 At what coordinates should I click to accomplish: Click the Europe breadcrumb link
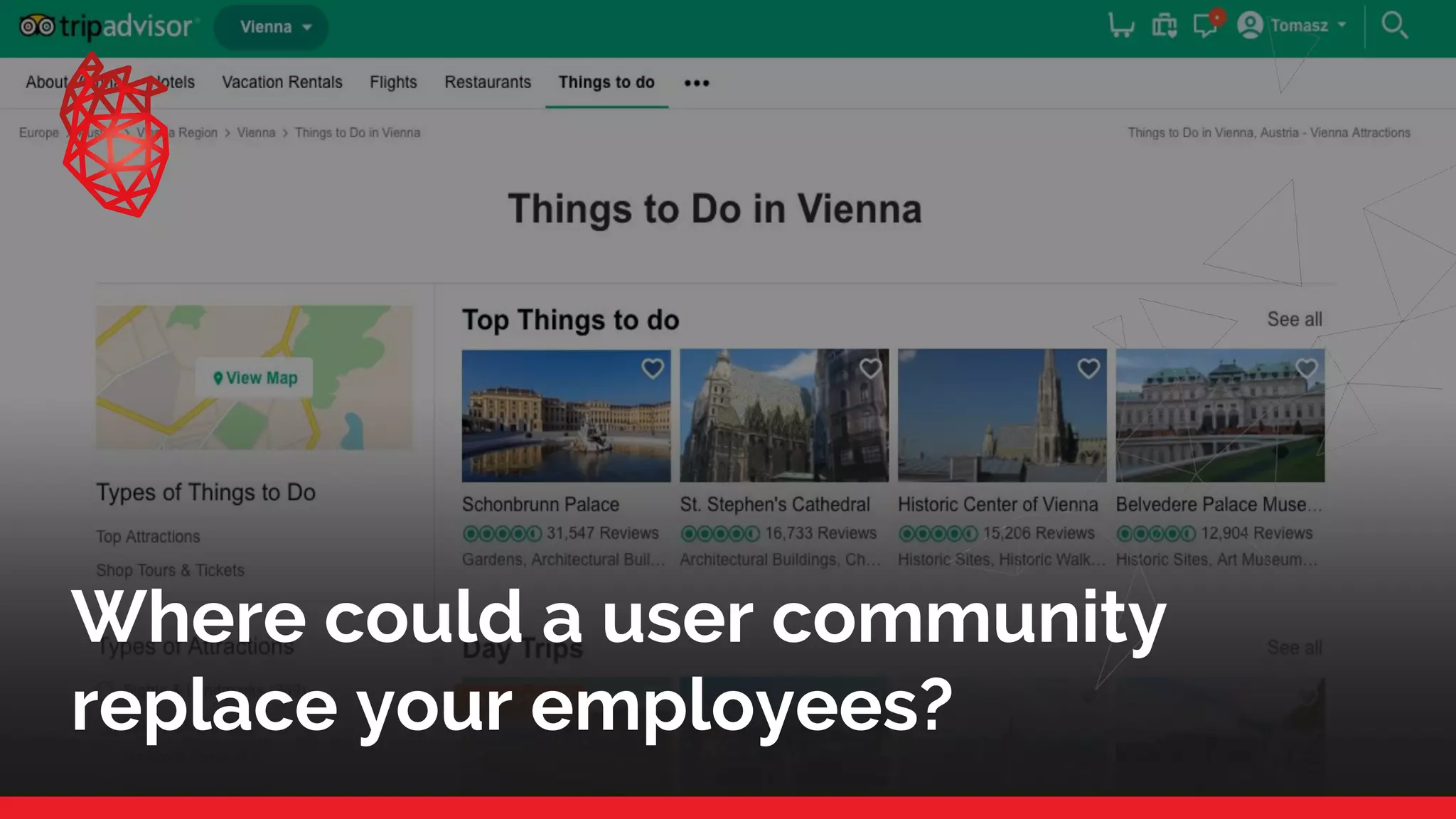(x=39, y=133)
